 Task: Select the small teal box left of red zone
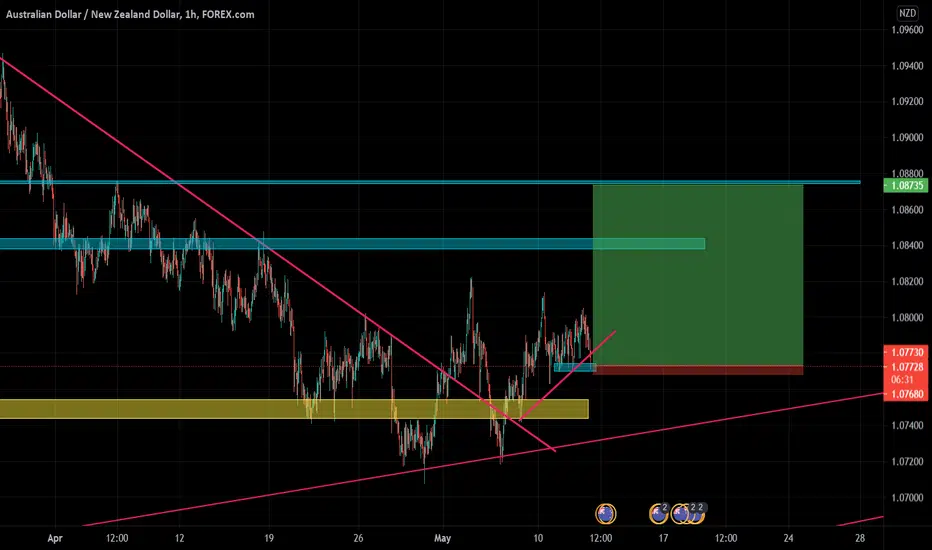coord(574,367)
